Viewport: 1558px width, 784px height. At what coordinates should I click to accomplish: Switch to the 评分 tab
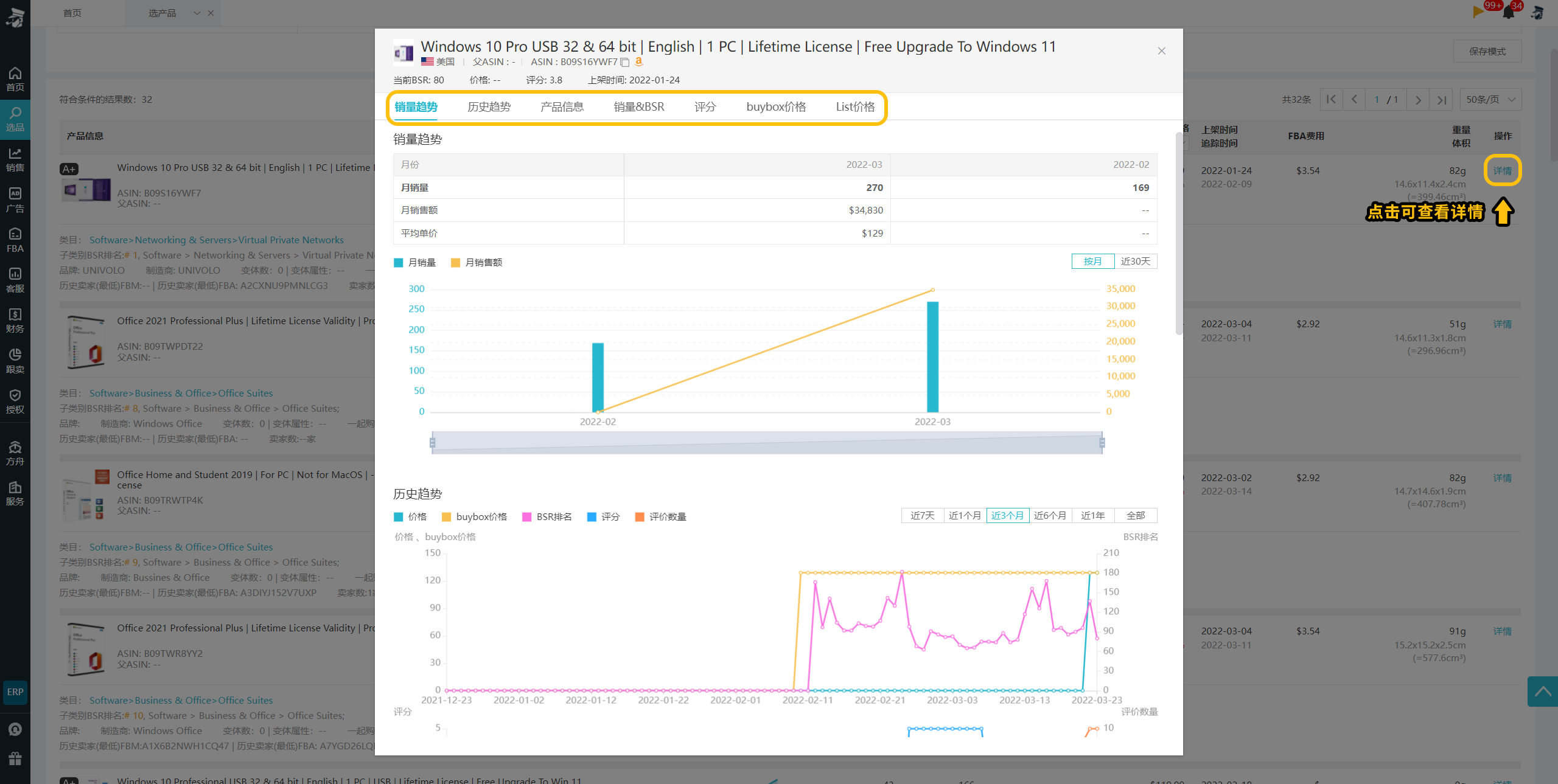705,107
